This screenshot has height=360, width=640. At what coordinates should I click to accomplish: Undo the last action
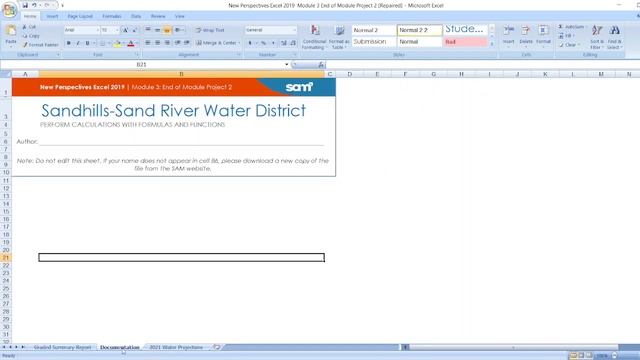[34, 5]
